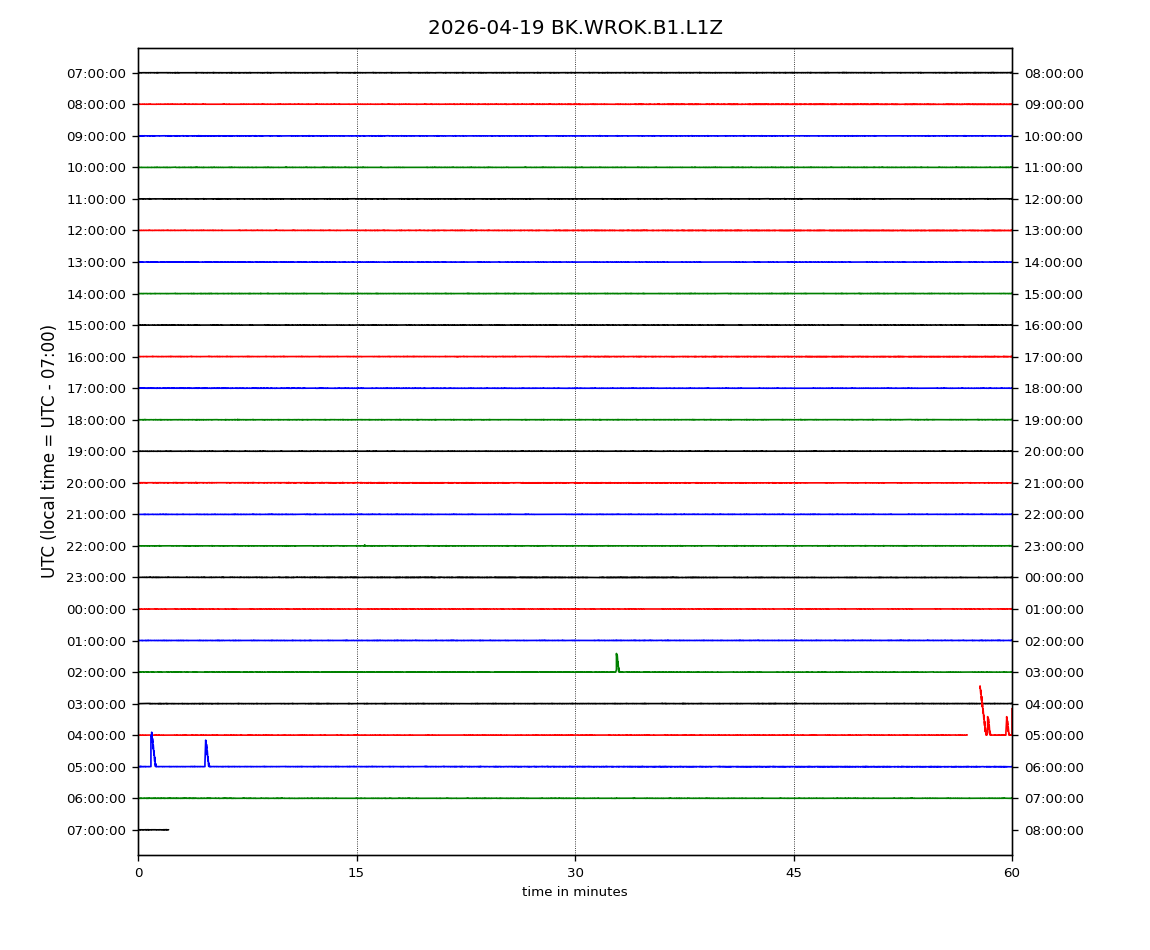Click the 19:00:00 label on the right axis
The width and height of the screenshot is (1150, 950).
coord(1053,420)
